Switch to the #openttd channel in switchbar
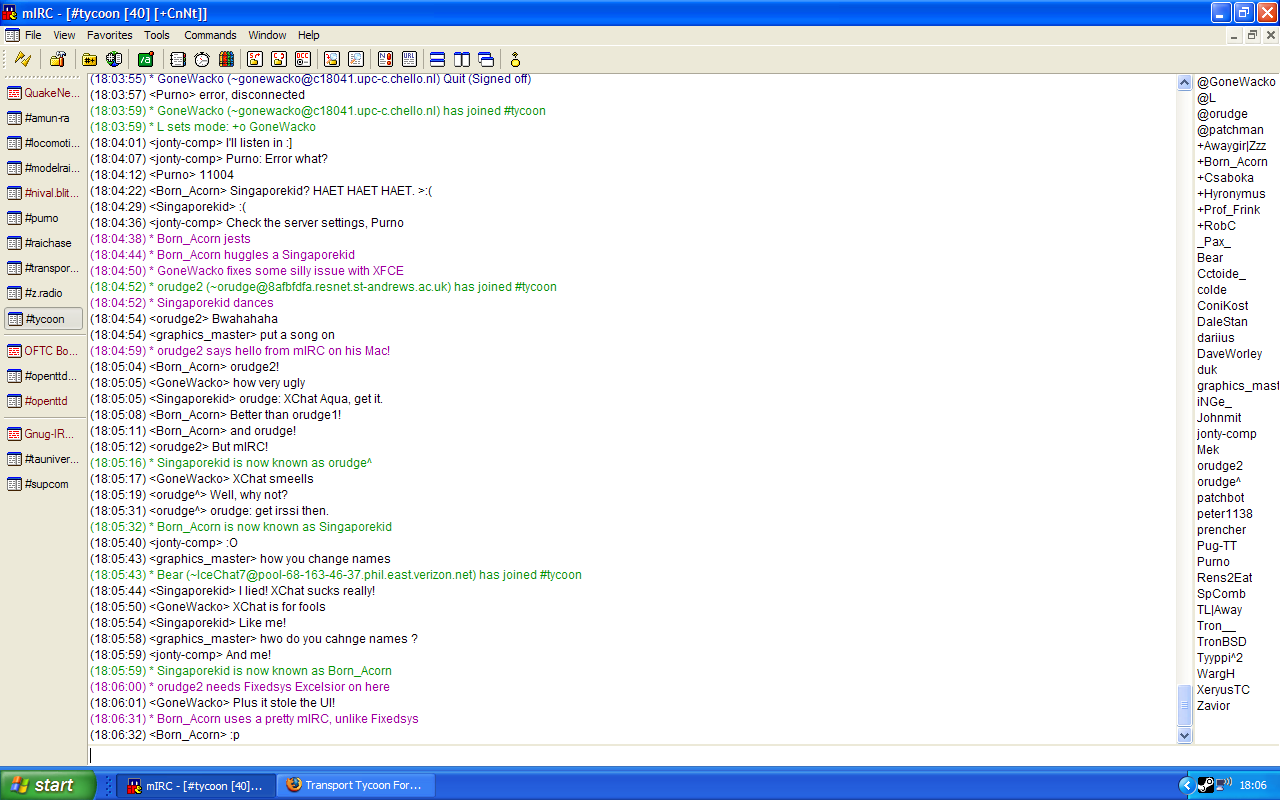 pos(44,401)
